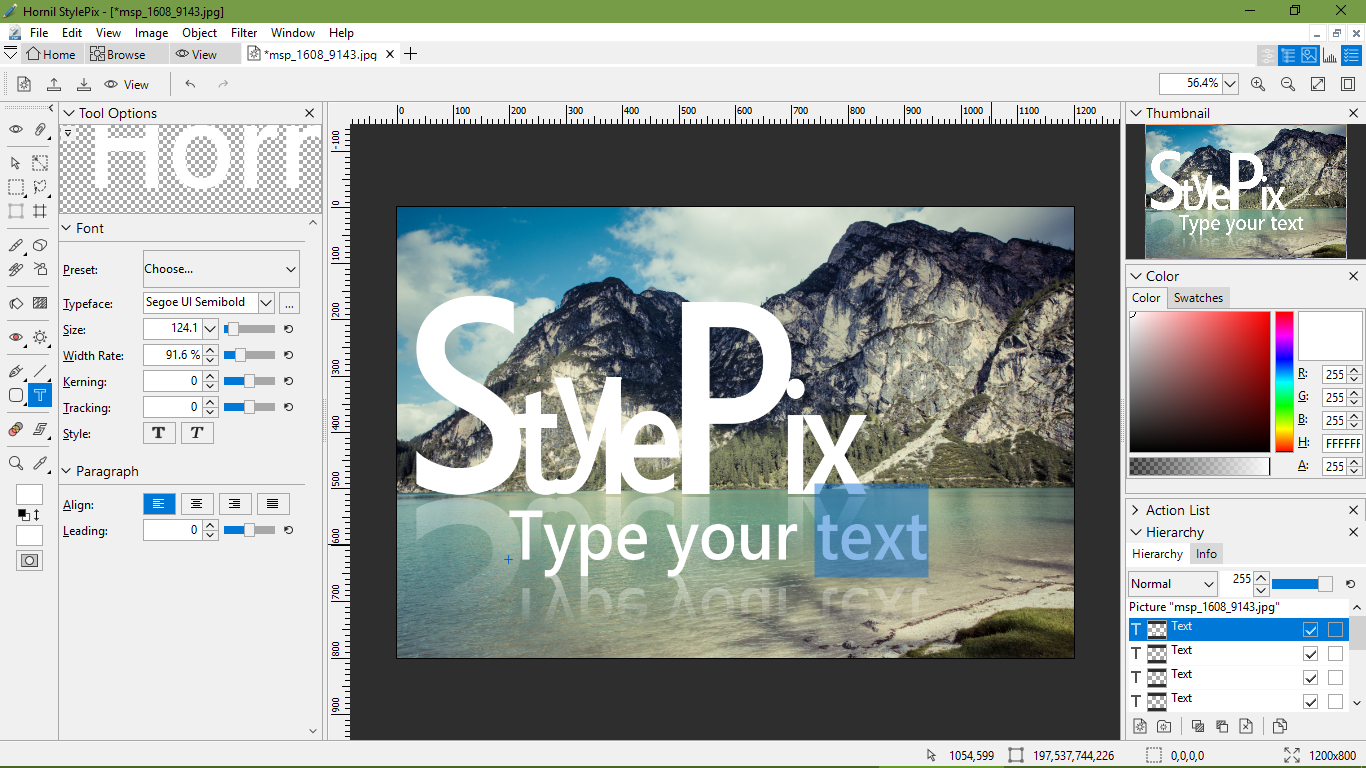Screen dimensions: 1366x768
Task: Open the Normal blend mode dropdown
Action: point(1173,584)
